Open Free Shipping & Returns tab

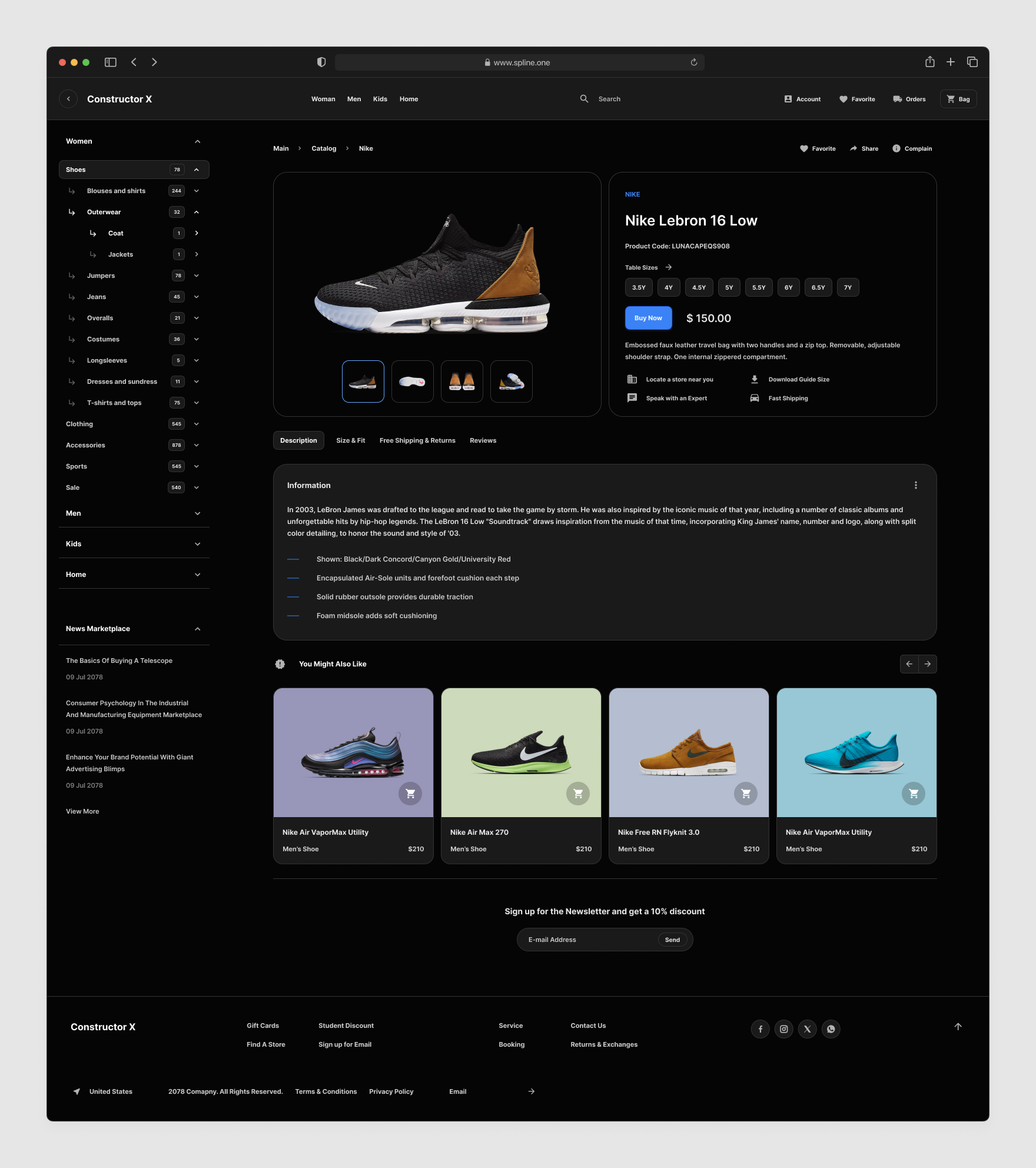click(x=417, y=440)
